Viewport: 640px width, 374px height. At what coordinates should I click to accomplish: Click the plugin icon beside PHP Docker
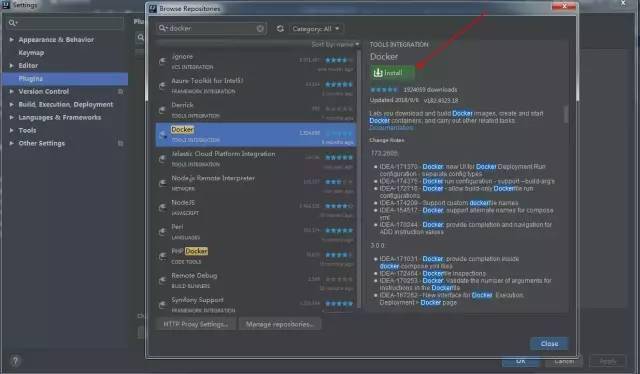pyautogui.click(x=162, y=256)
